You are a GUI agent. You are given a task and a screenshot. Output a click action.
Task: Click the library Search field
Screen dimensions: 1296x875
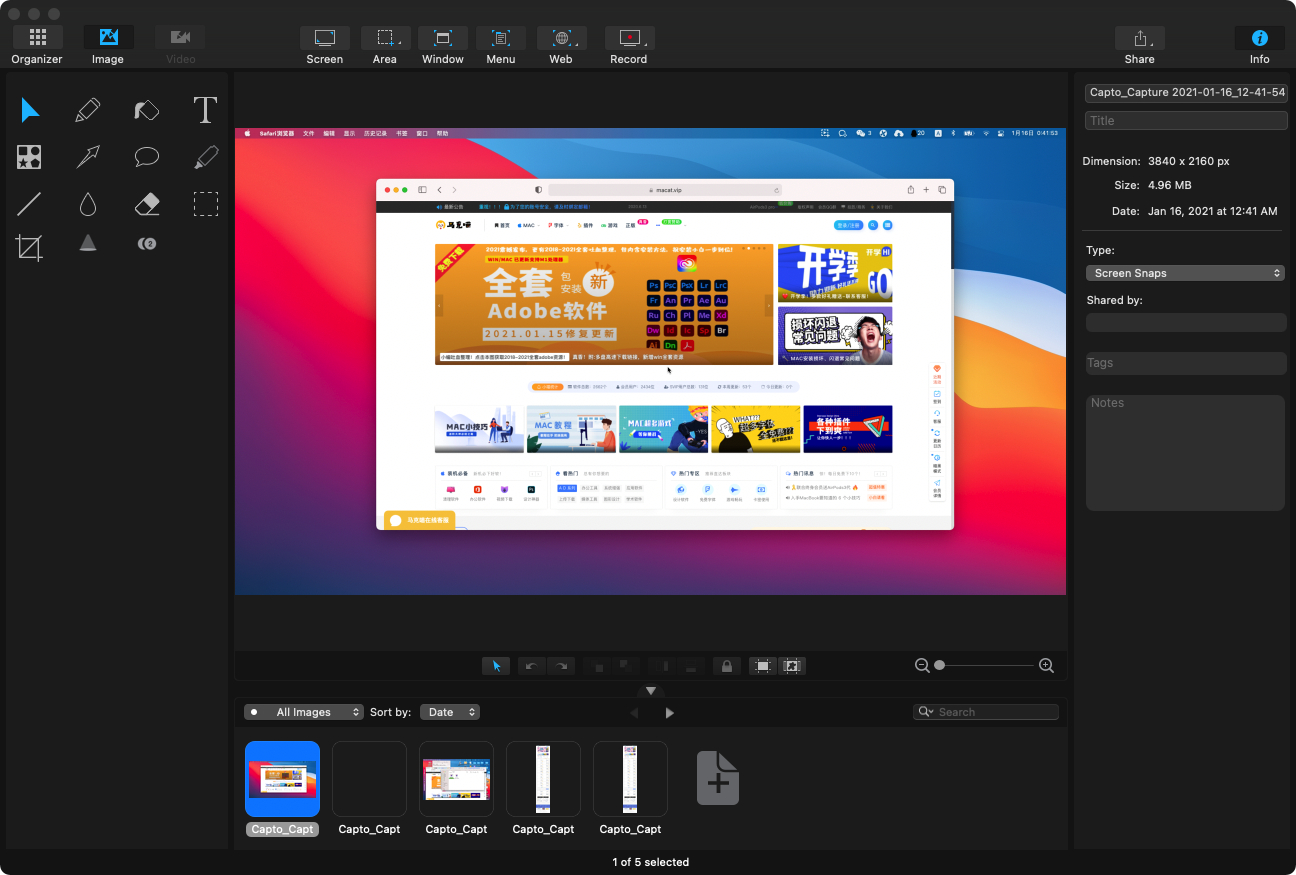click(x=986, y=712)
